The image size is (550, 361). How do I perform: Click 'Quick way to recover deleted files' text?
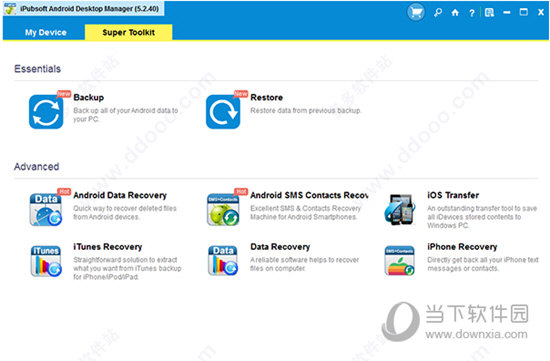click(x=125, y=213)
